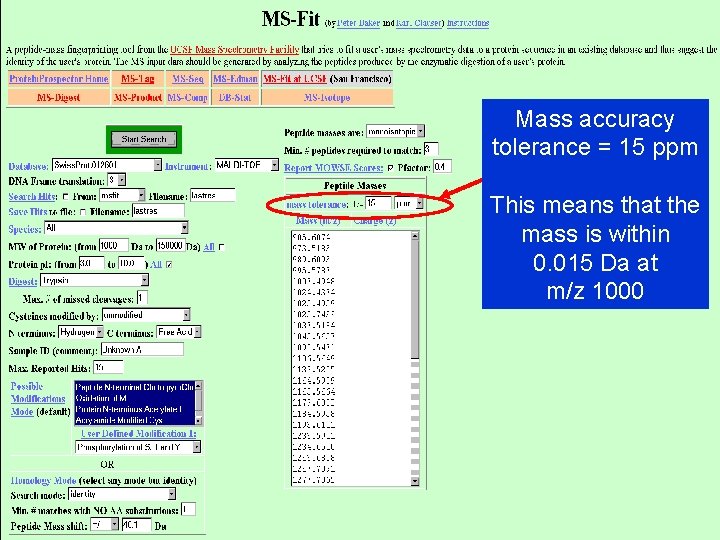Viewport: 720px width, 540px height.
Task: Open the MS-Fit at UCSF link
Action: click(x=295, y=79)
